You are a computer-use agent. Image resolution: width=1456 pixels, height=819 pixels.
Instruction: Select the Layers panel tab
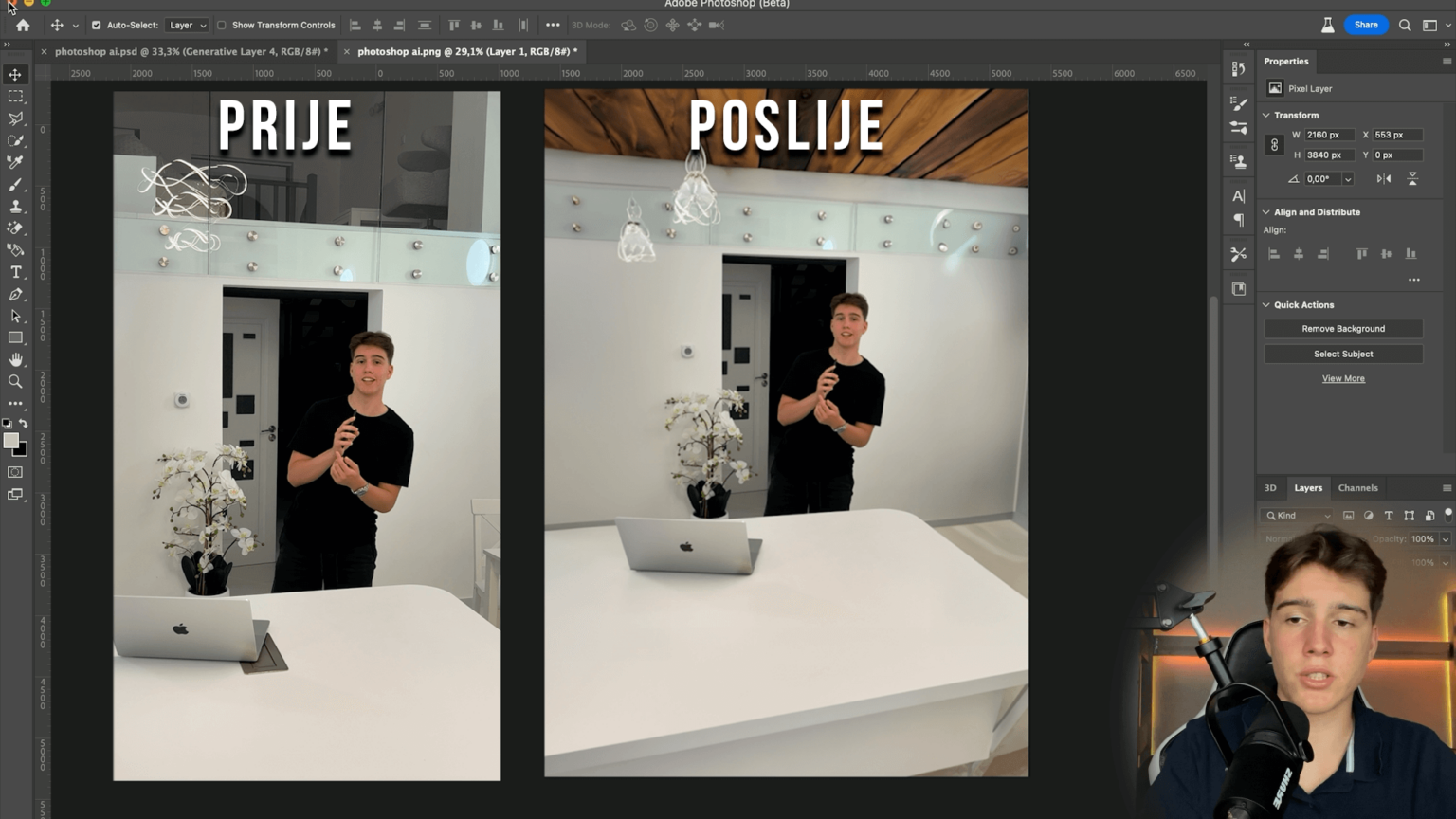click(1308, 488)
